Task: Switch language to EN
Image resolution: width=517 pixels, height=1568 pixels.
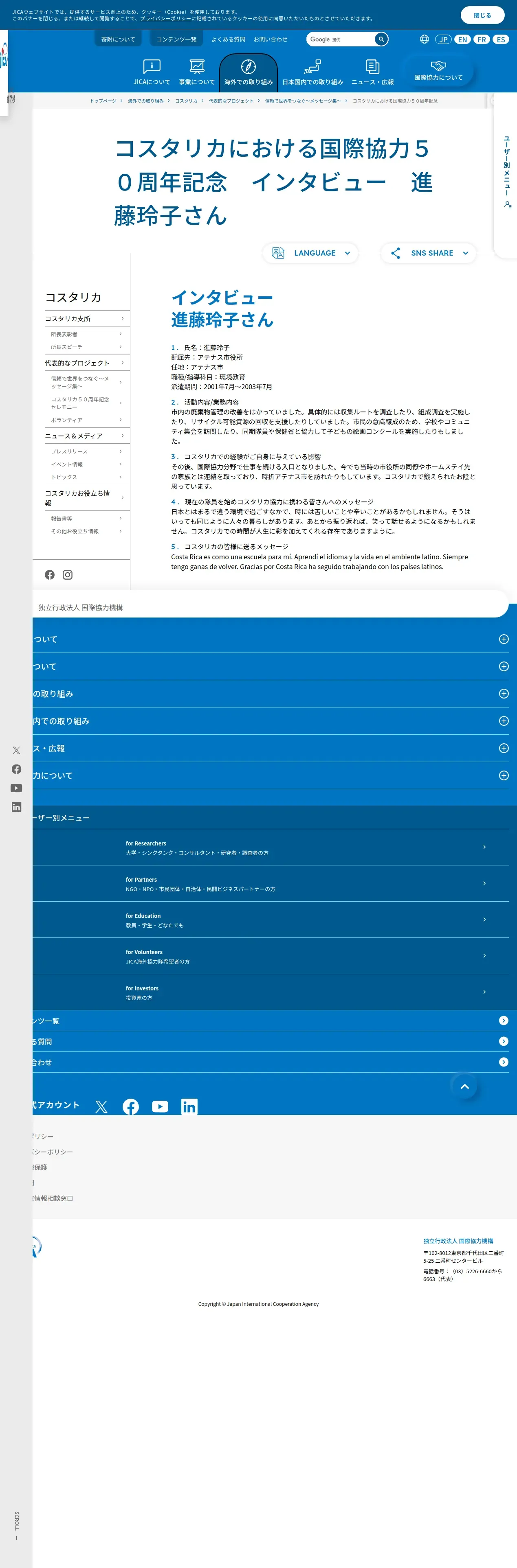Action: coord(463,39)
